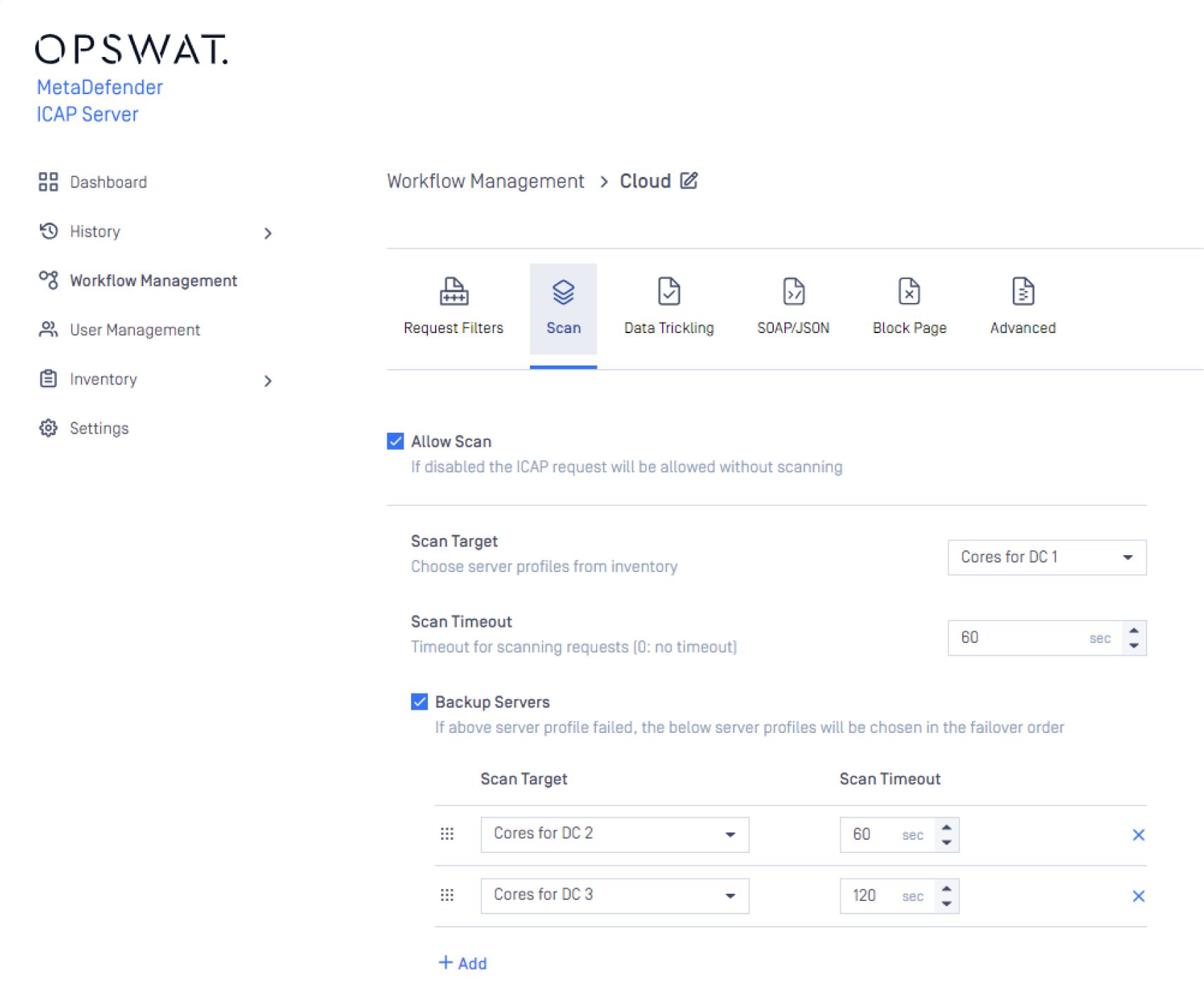Uncheck the Allow Scan checkbox
The width and height of the screenshot is (1204, 995).
point(396,441)
